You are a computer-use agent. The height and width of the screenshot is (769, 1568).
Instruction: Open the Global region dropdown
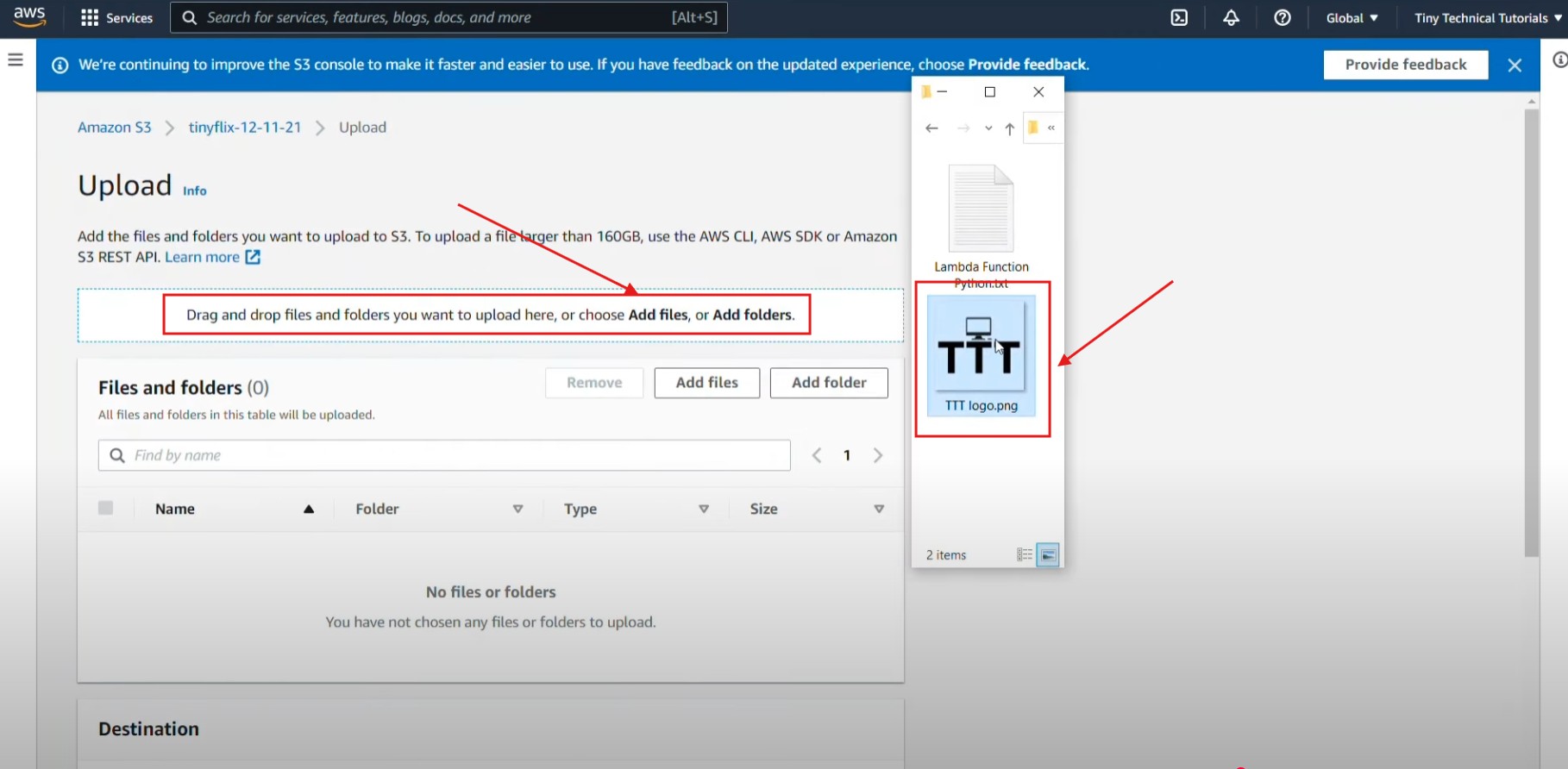point(1352,18)
